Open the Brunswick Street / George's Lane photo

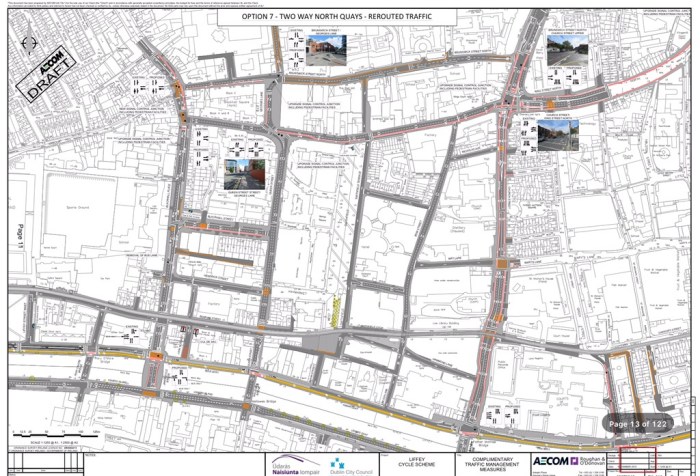pos(326,52)
